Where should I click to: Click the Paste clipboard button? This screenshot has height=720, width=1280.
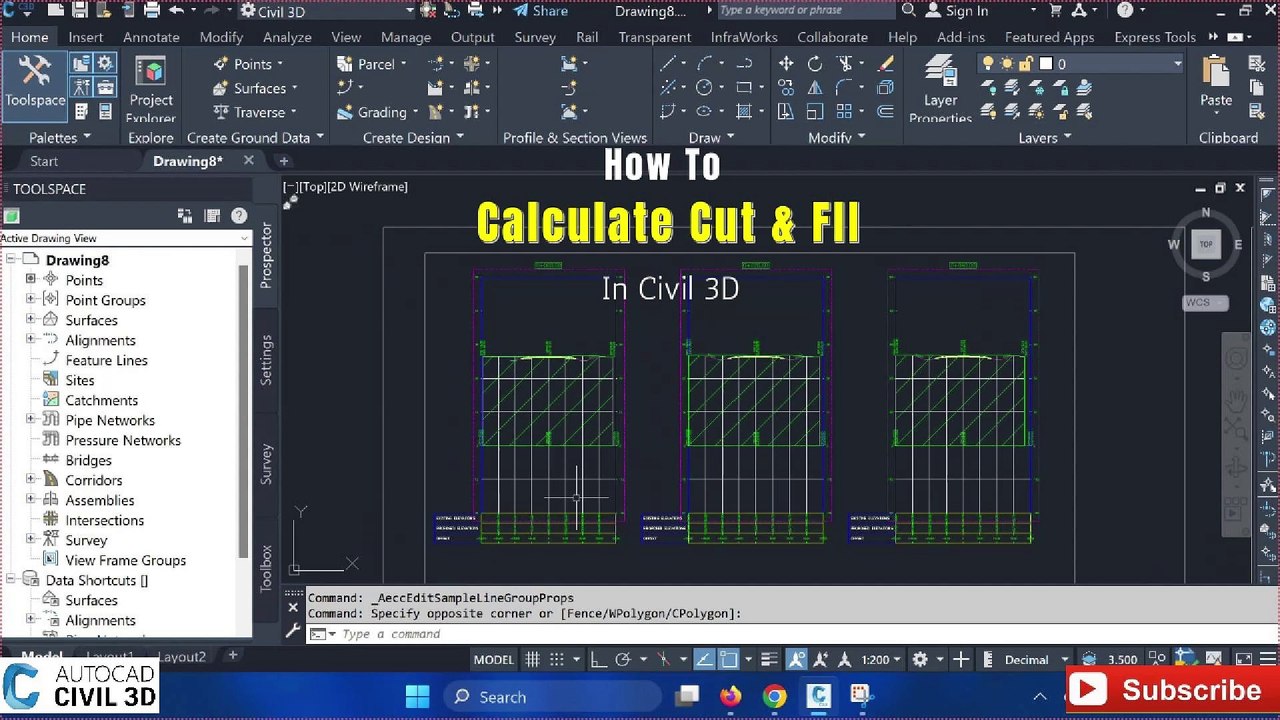pos(1216,82)
